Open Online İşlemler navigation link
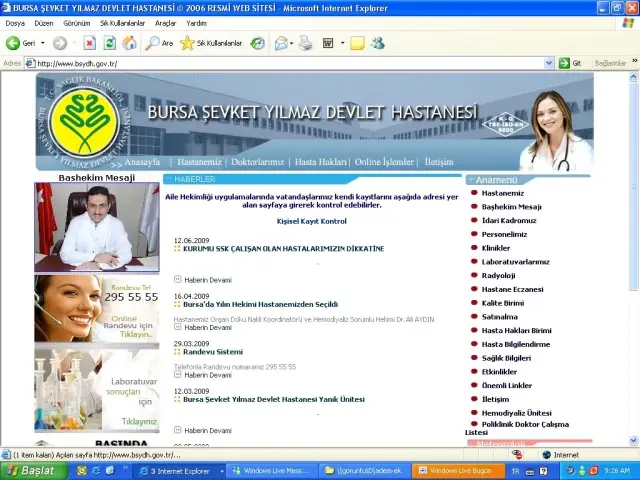 click(x=384, y=162)
